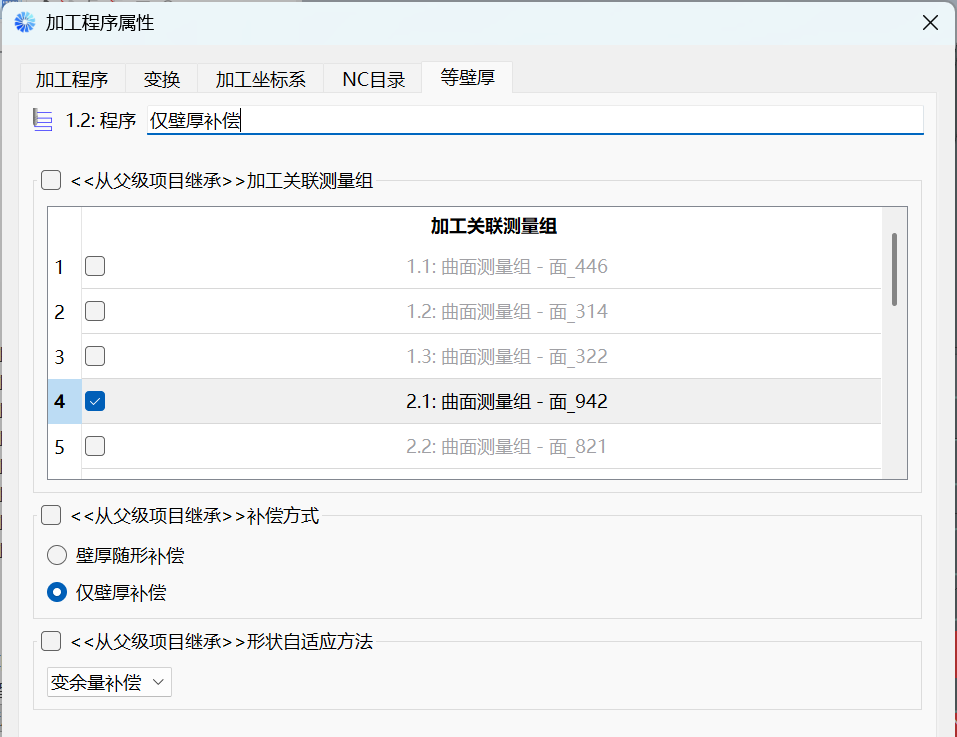Open the 变换 tab

tap(162, 79)
